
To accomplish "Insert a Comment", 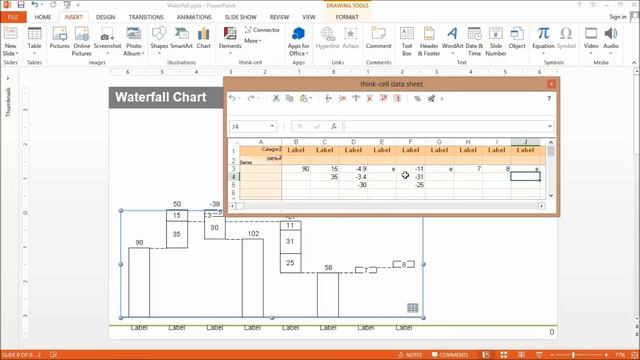I will (378, 38).
